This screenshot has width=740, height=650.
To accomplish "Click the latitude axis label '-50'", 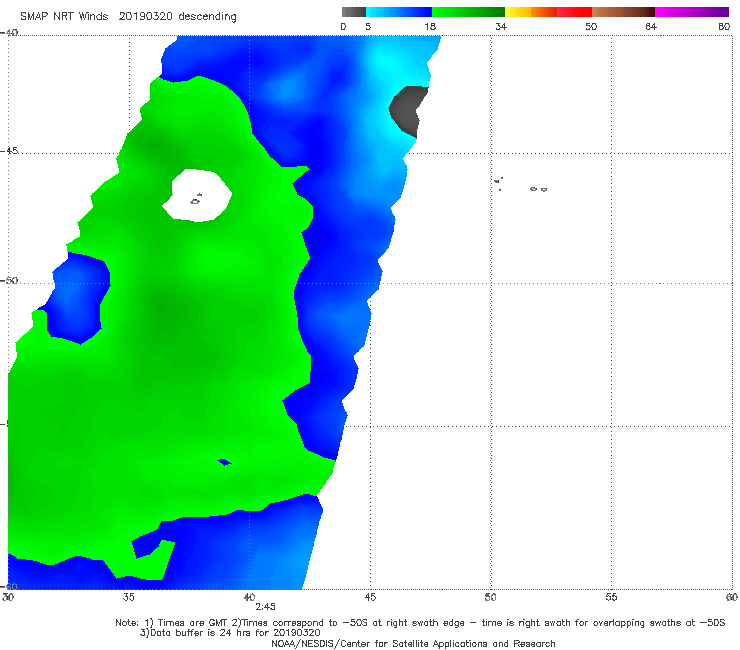I will click(x=9, y=281).
